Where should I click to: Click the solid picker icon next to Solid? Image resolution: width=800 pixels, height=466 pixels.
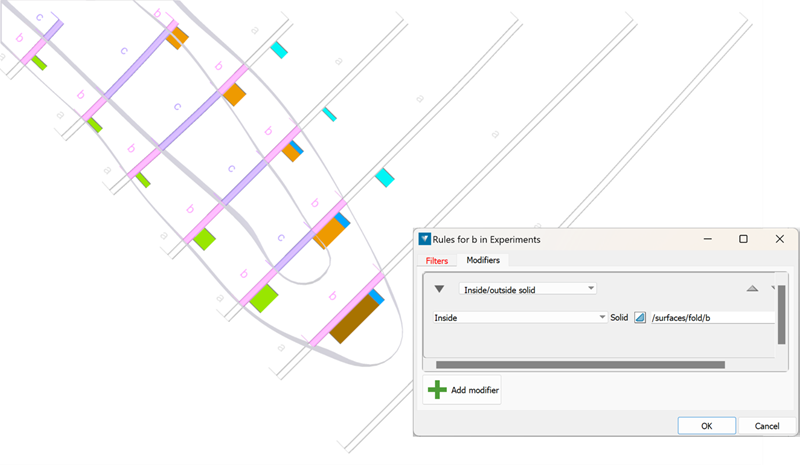click(x=640, y=317)
